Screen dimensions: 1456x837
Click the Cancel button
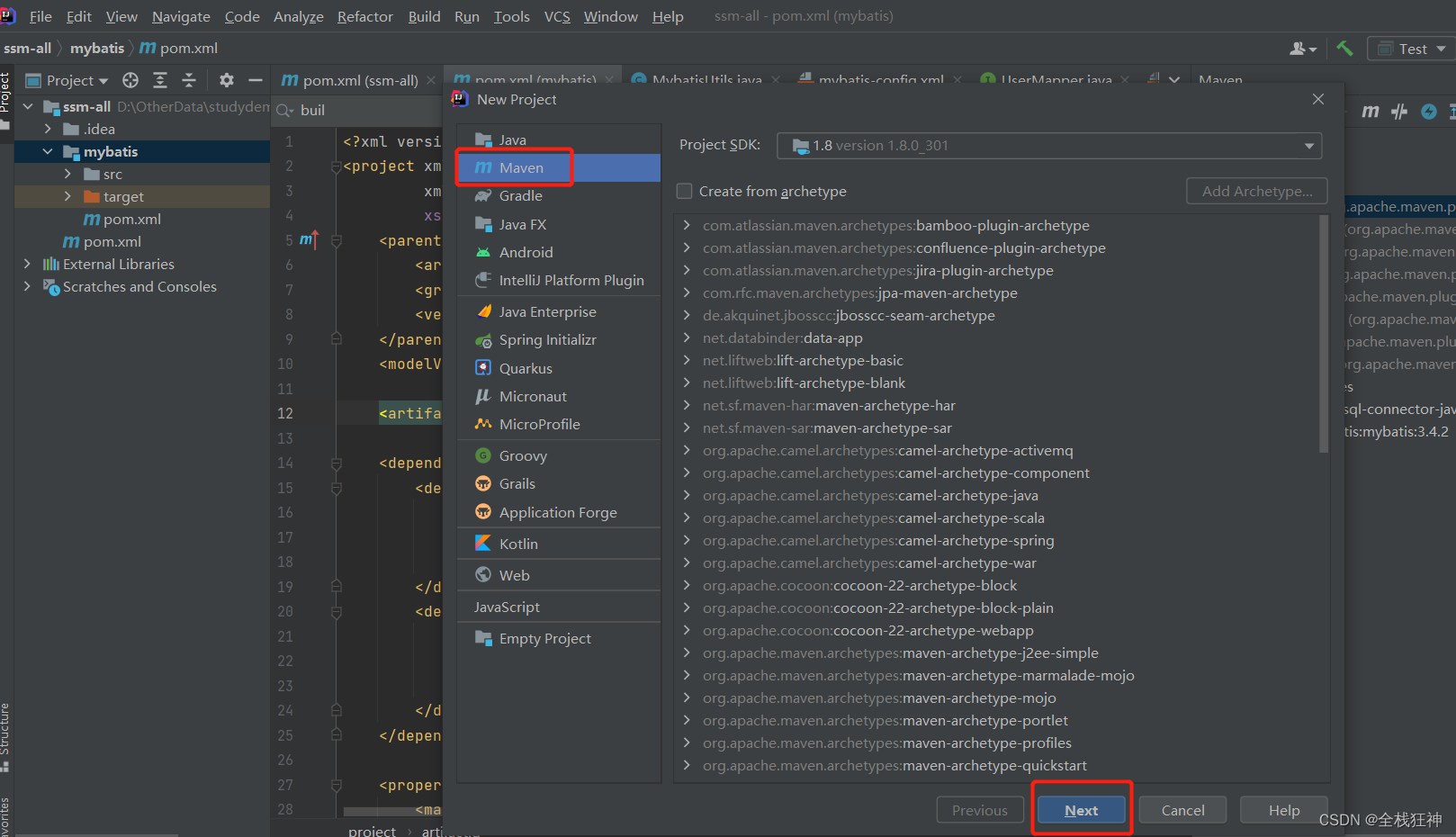[x=1182, y=810]
